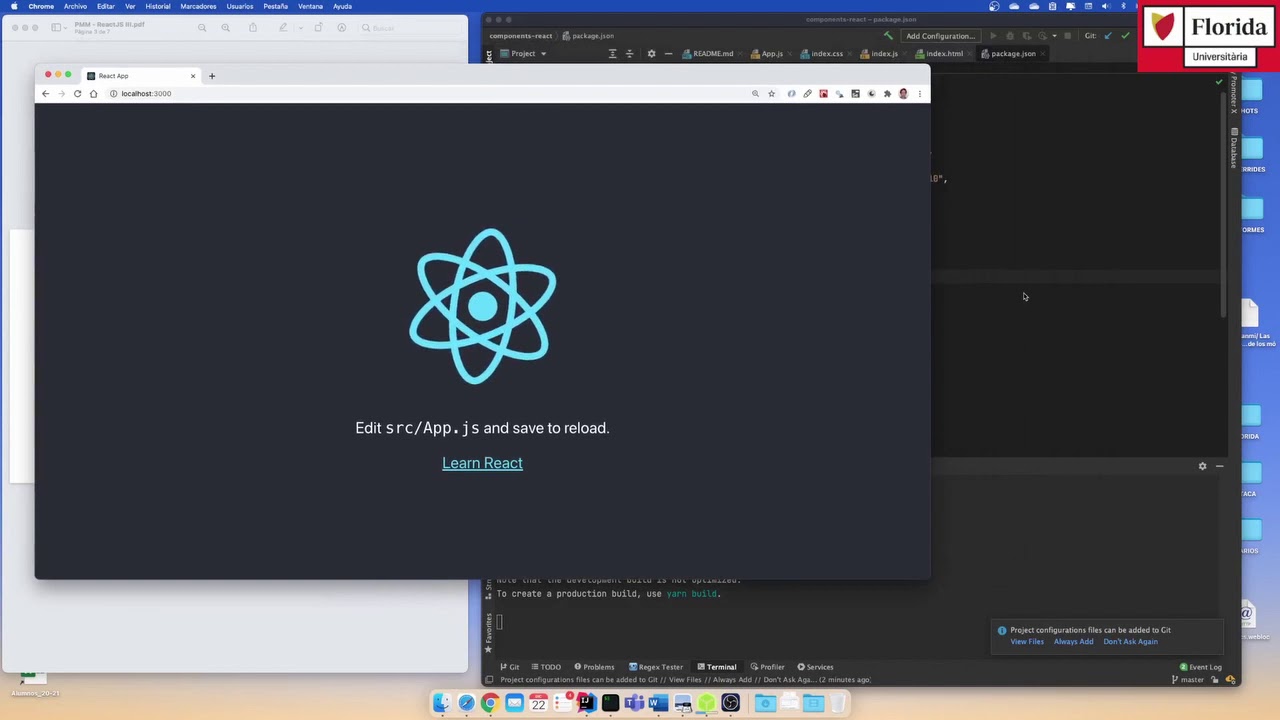Open the Profiler tool window
The width and height of the screenshot is (1280, 720).
[x=767, y=667]
